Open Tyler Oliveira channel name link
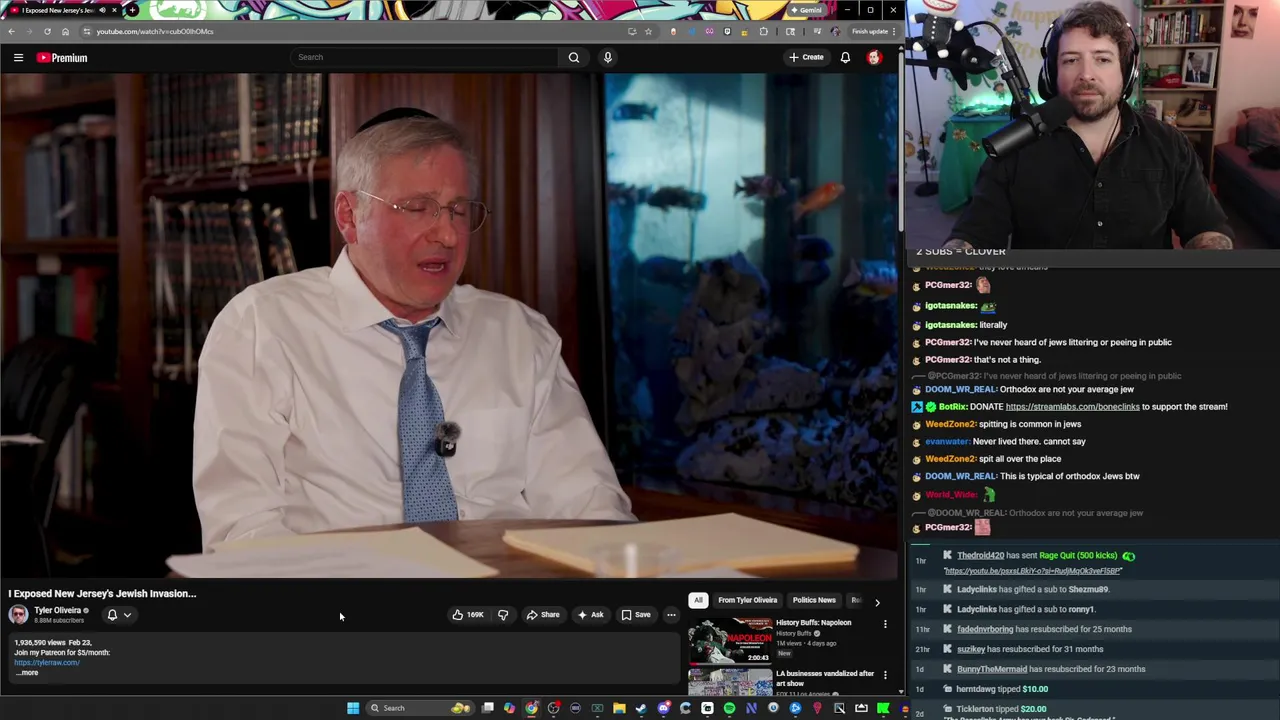The image size is (1280, 720). [x=58, y=610]
